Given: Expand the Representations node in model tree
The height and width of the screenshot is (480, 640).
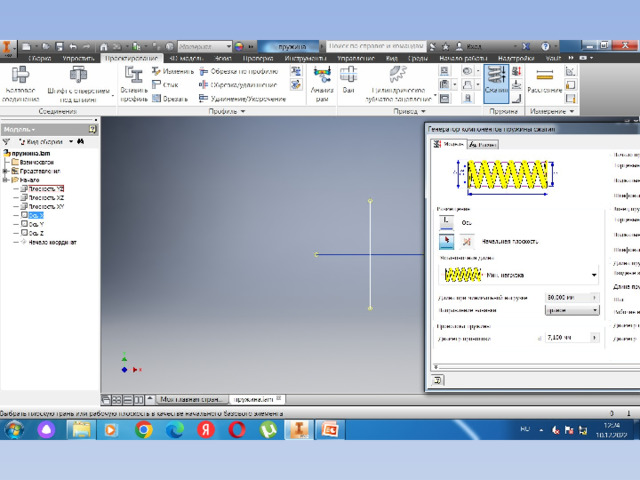Looking at the screenshot, I should click(x=6, y=170).
